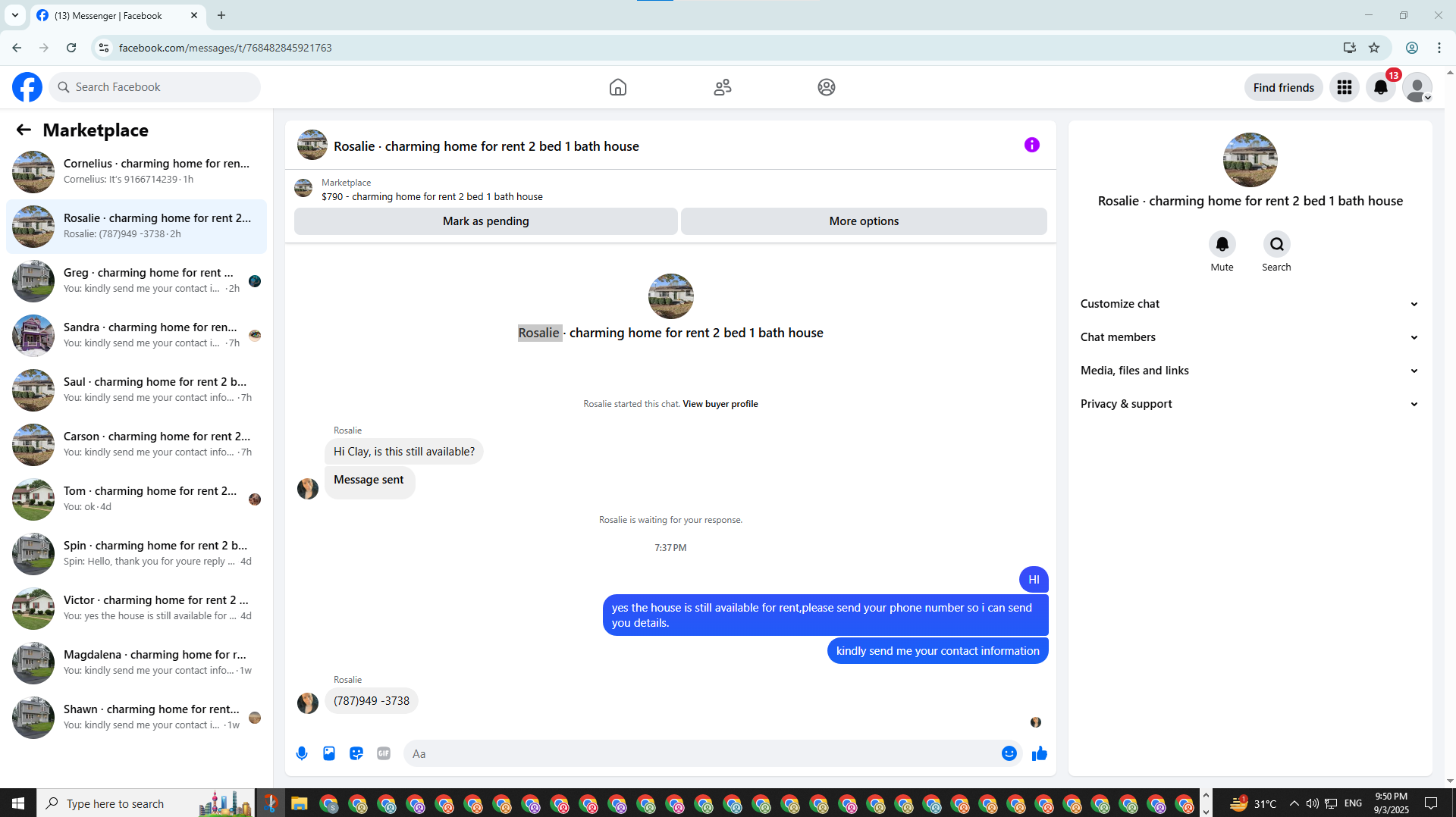Open View buyer profile link
Screen dimensions: 1456x817
click(720, 404)
